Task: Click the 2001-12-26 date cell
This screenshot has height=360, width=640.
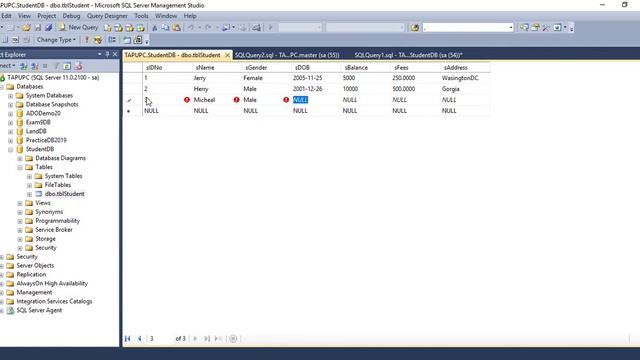Action: pos(316,89)
